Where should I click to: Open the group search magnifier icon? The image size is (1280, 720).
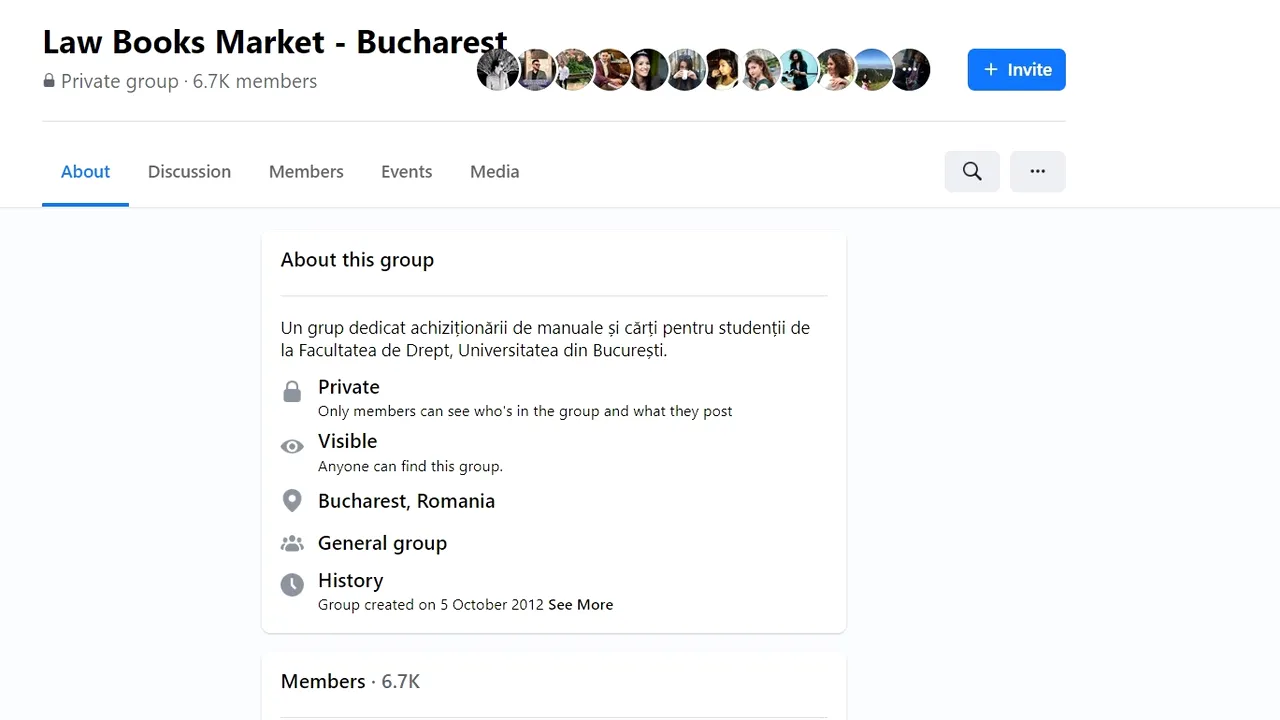972,171
